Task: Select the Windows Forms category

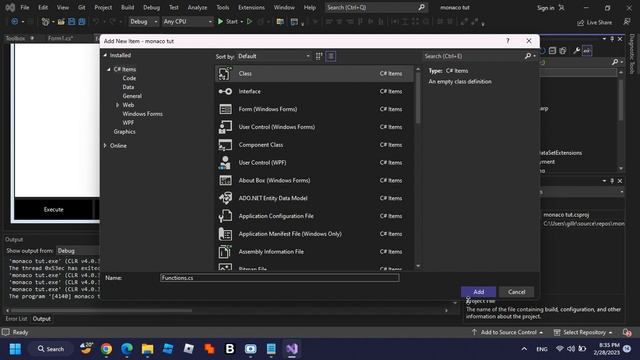Action: [x=142, y=114]
